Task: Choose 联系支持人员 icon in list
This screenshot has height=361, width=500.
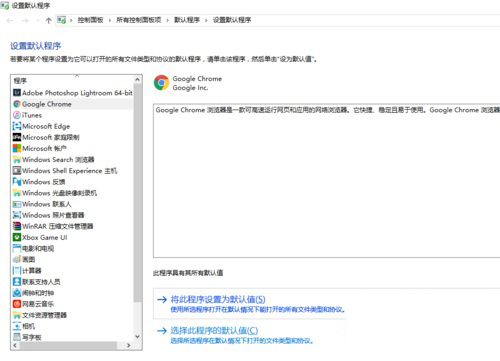Action: 17,282
